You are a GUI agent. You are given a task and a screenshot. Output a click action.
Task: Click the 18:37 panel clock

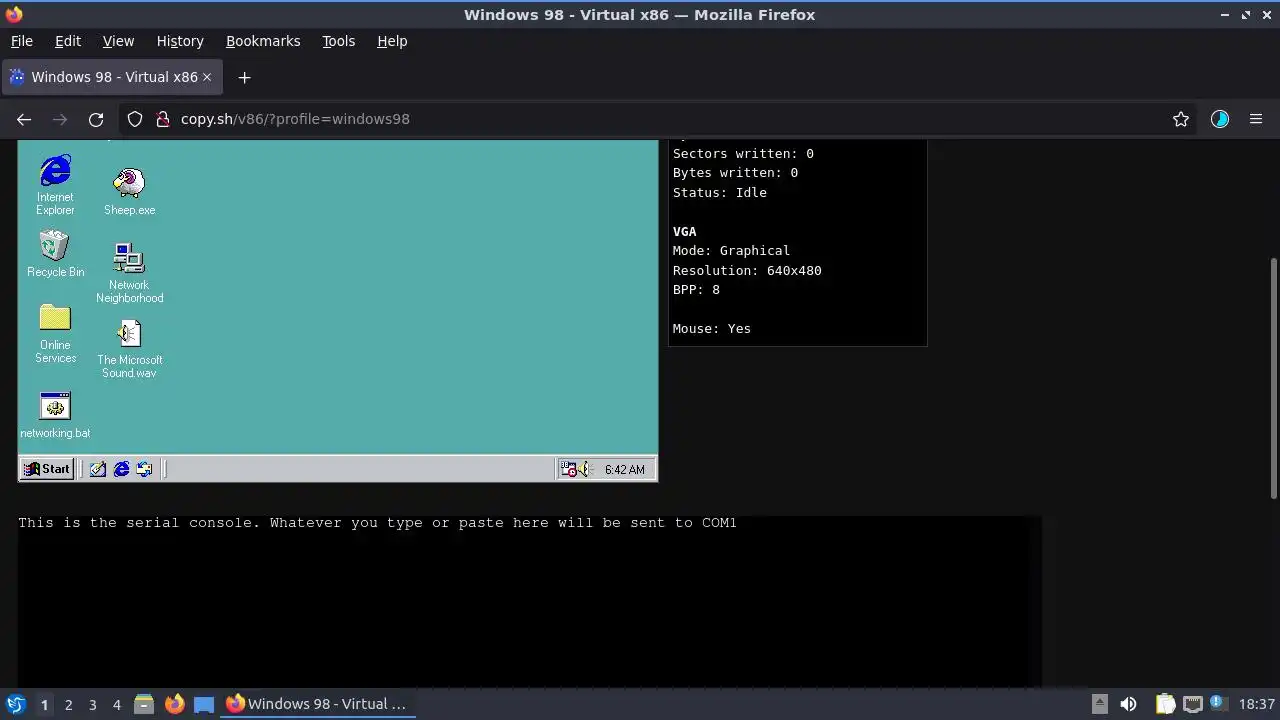[x=1256, y=704]
